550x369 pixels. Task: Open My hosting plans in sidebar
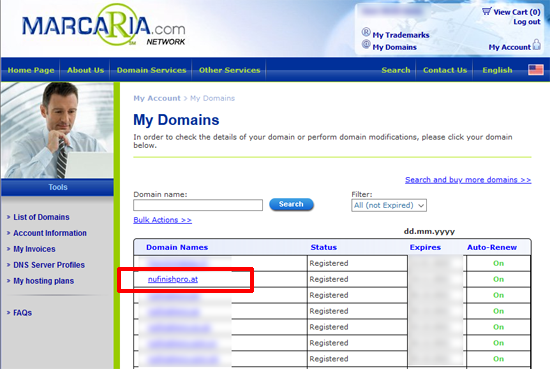[43, 281]
